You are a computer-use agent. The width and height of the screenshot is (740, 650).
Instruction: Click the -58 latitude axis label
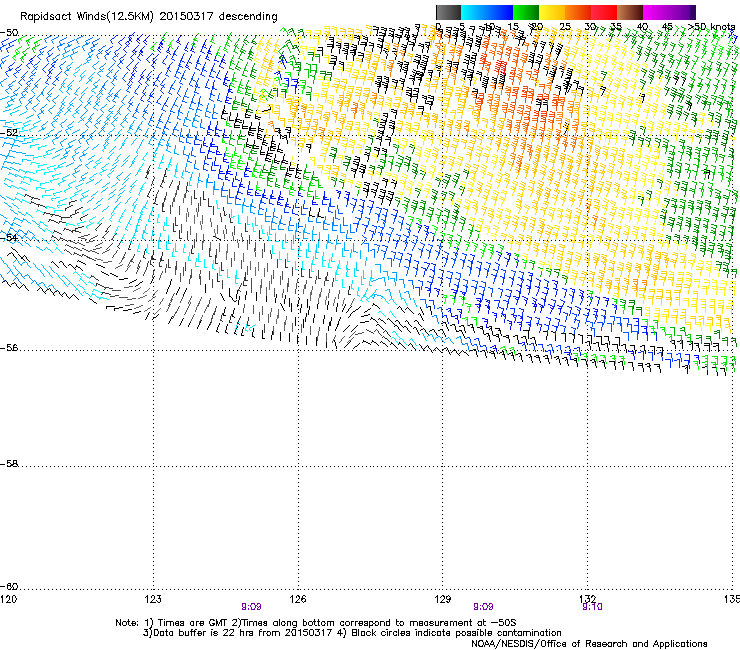(x=9, y=464)
